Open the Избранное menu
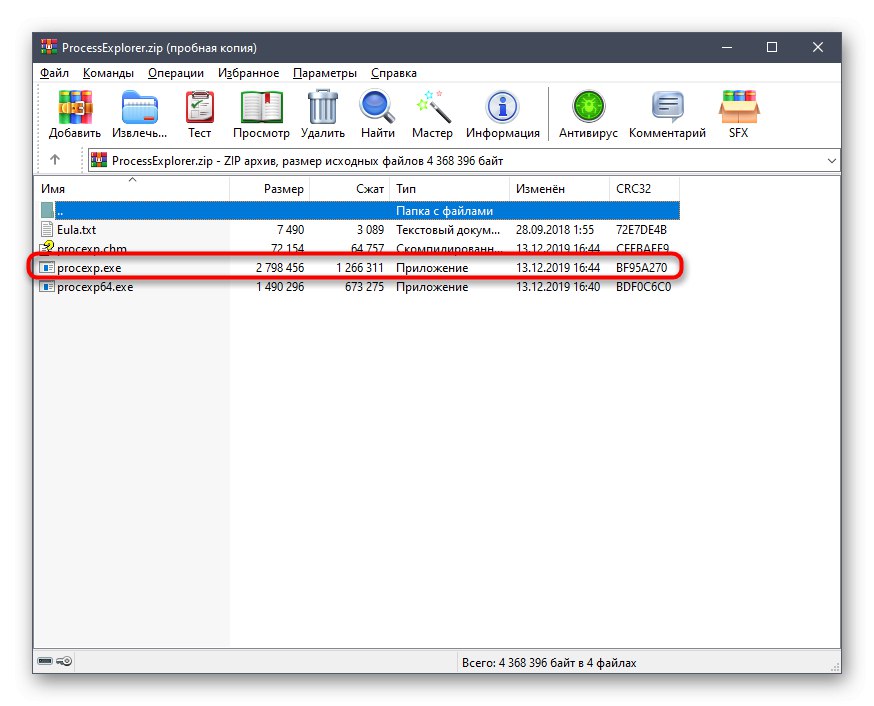Image resolution: width=874 pixels, height=706 pixels. coord(248,73)
